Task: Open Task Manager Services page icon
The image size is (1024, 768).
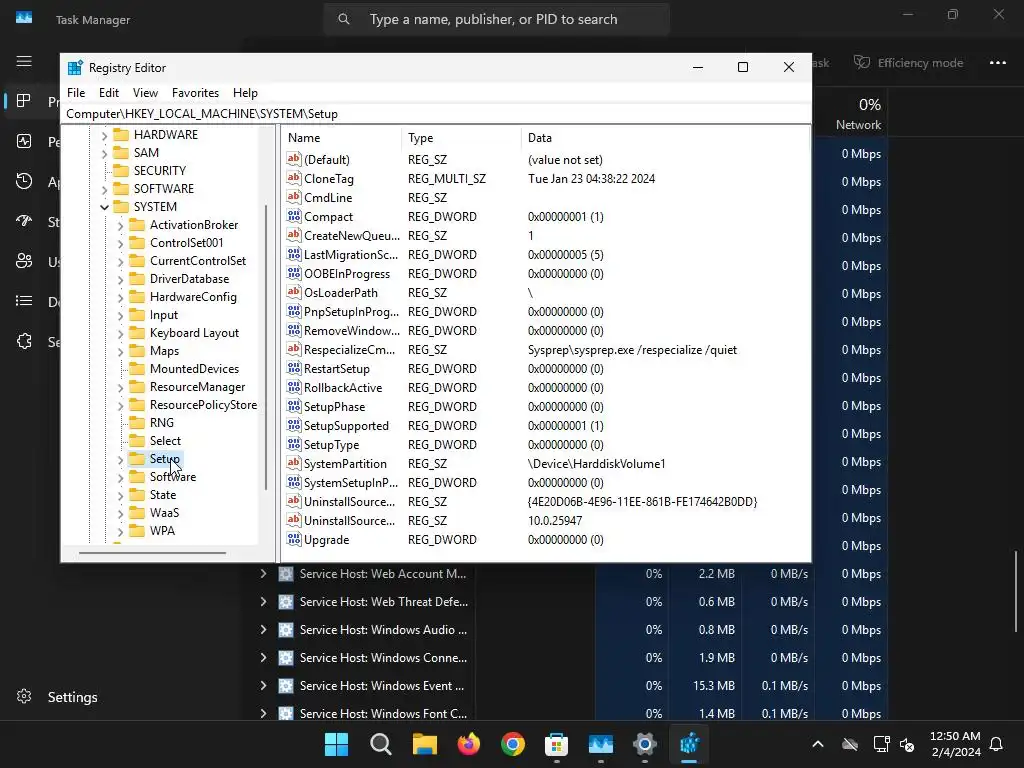Action: [24, 341]
